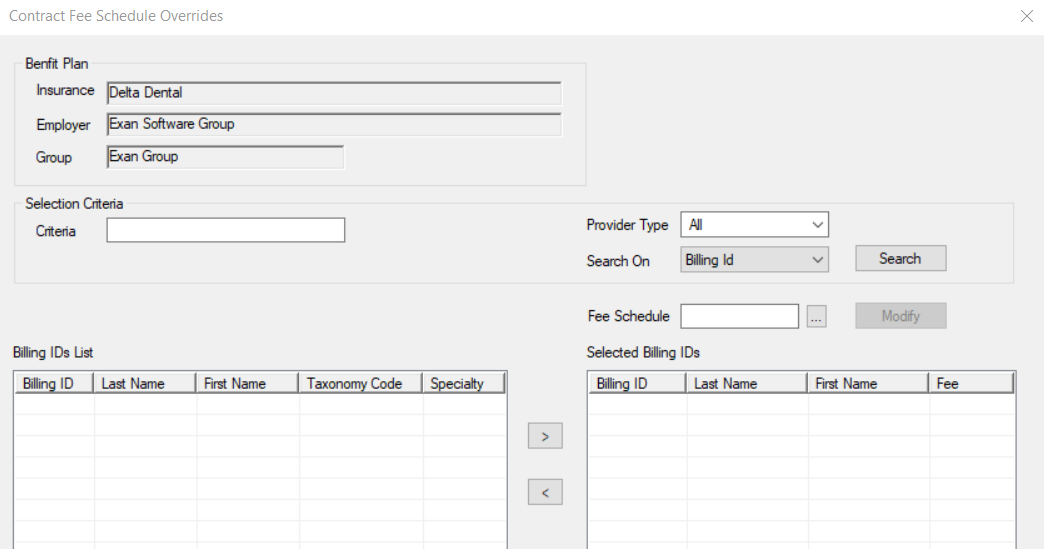The height and width of the screenshot is (549, 1044).
Task: Open the Provider Type dropdown
Action: 754,225
